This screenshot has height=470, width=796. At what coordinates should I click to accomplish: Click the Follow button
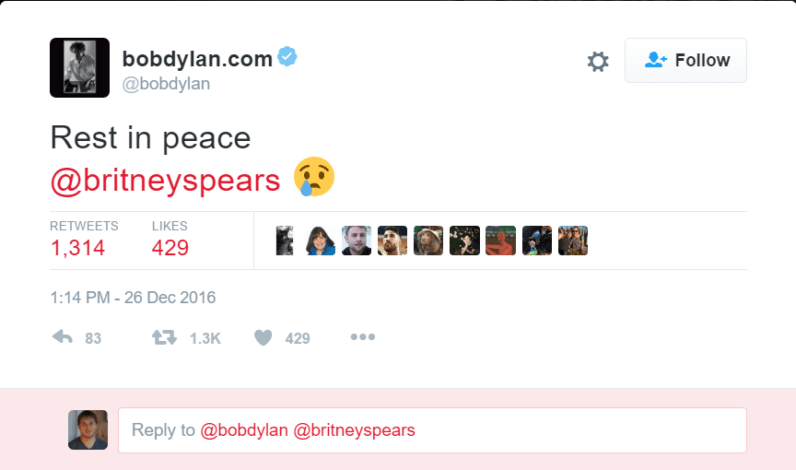tap(685, 60)
